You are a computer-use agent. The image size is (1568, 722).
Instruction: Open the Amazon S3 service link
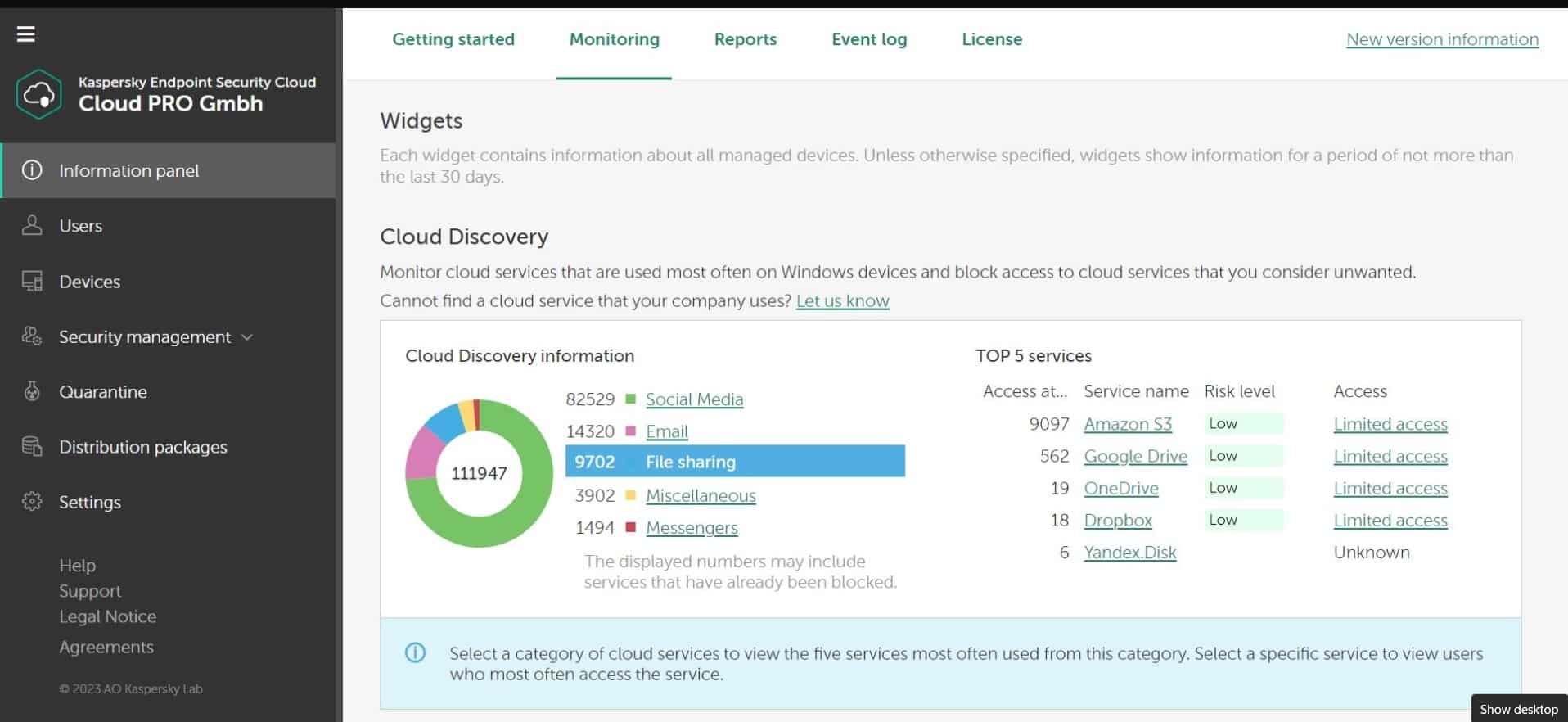pos(1128,424)
